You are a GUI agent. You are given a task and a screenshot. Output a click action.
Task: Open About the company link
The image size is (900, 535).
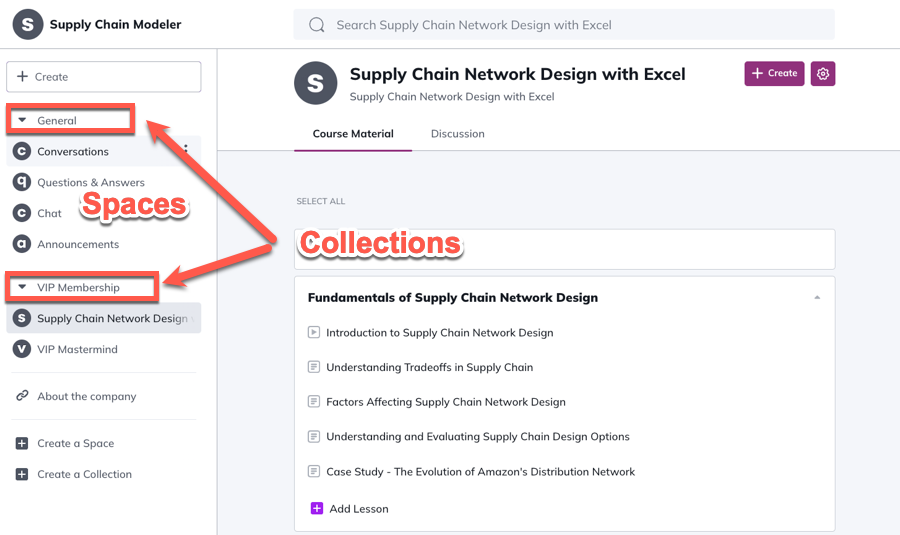tap(87, 396)
